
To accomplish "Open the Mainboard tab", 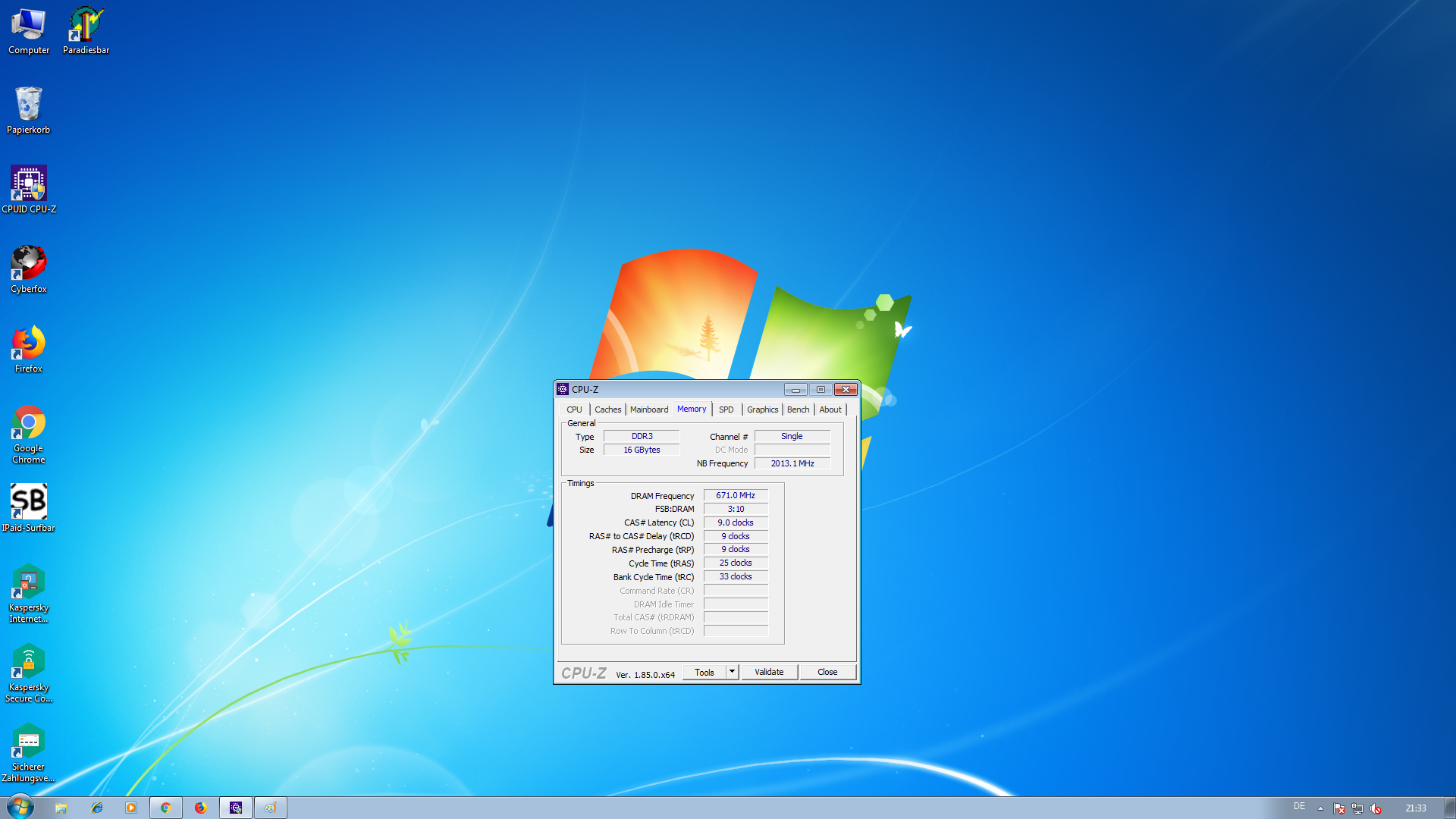I will [x=649, y=409].
